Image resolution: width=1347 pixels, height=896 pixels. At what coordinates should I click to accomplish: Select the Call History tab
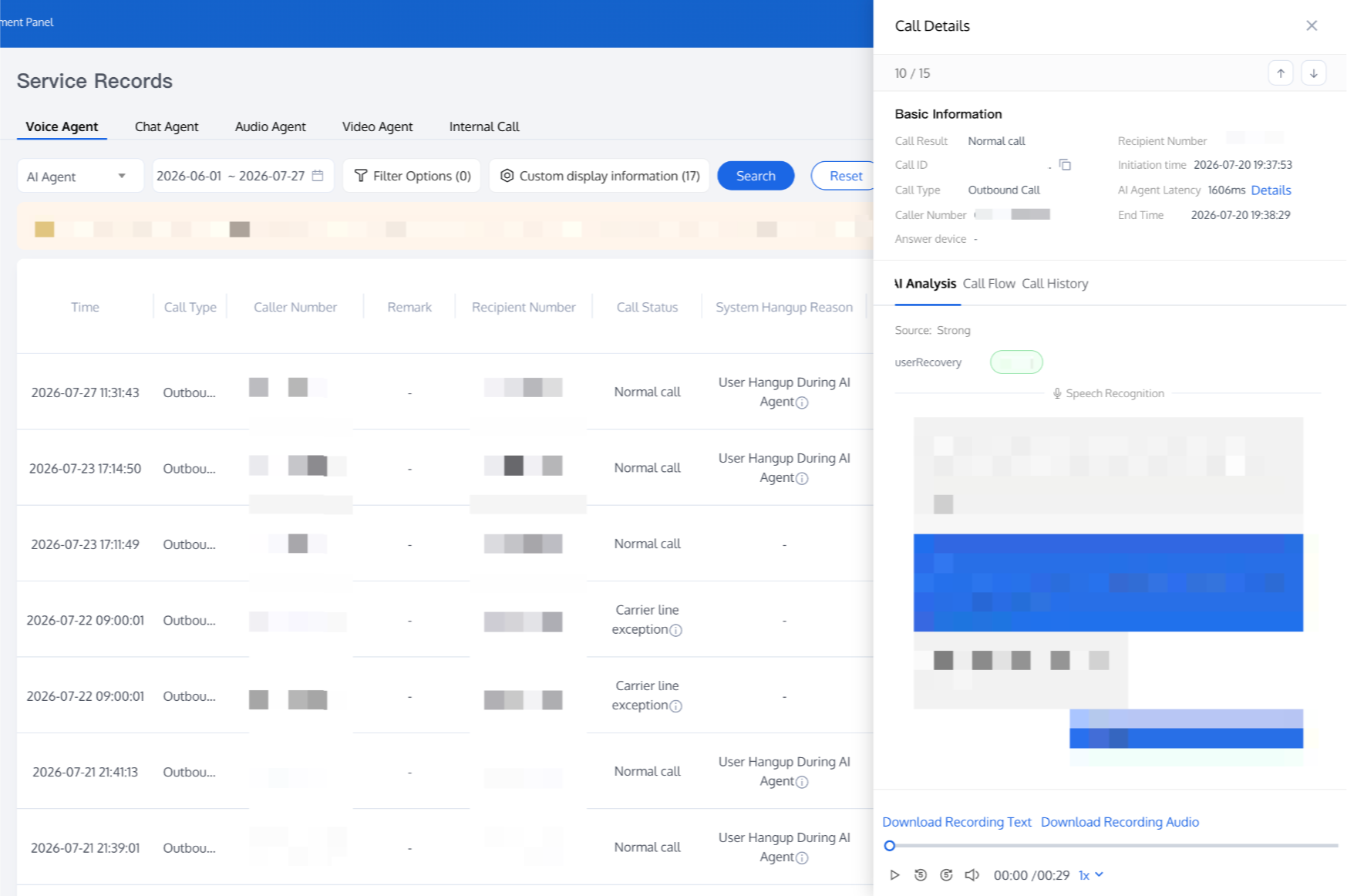pos(1055,284)
